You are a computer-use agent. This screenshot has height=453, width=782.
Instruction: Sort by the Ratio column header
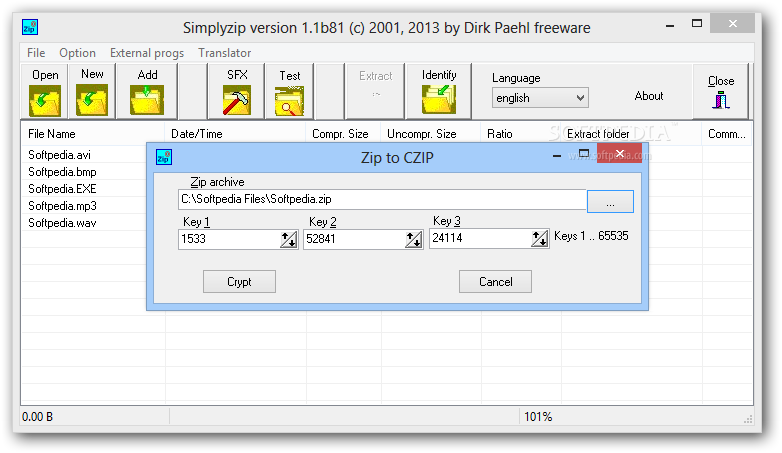521,134
